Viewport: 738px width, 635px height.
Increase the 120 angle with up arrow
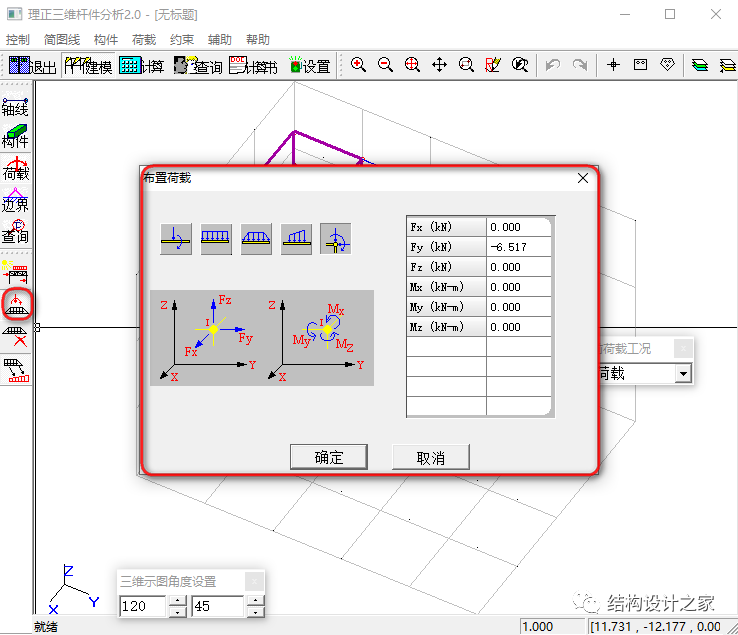tap(177, 601)
